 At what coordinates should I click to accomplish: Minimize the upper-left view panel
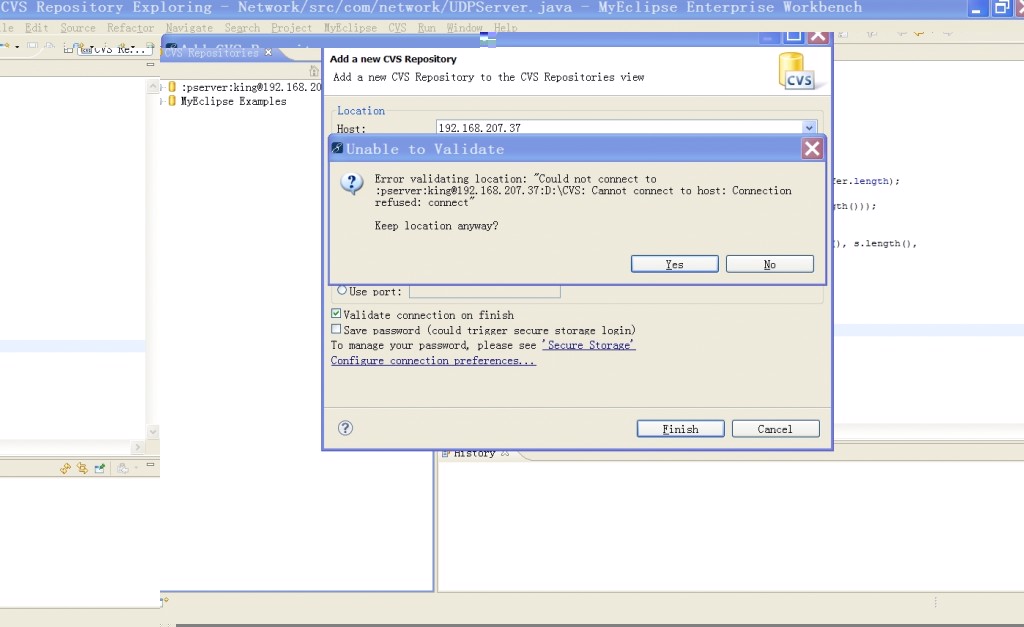(x=150, y=64)
